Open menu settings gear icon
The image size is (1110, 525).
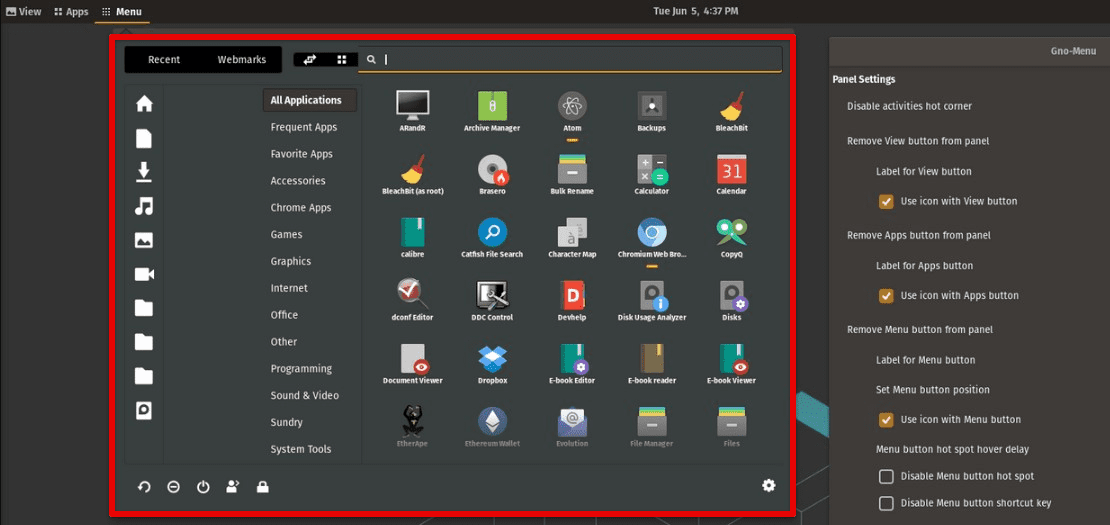(768, 485)
